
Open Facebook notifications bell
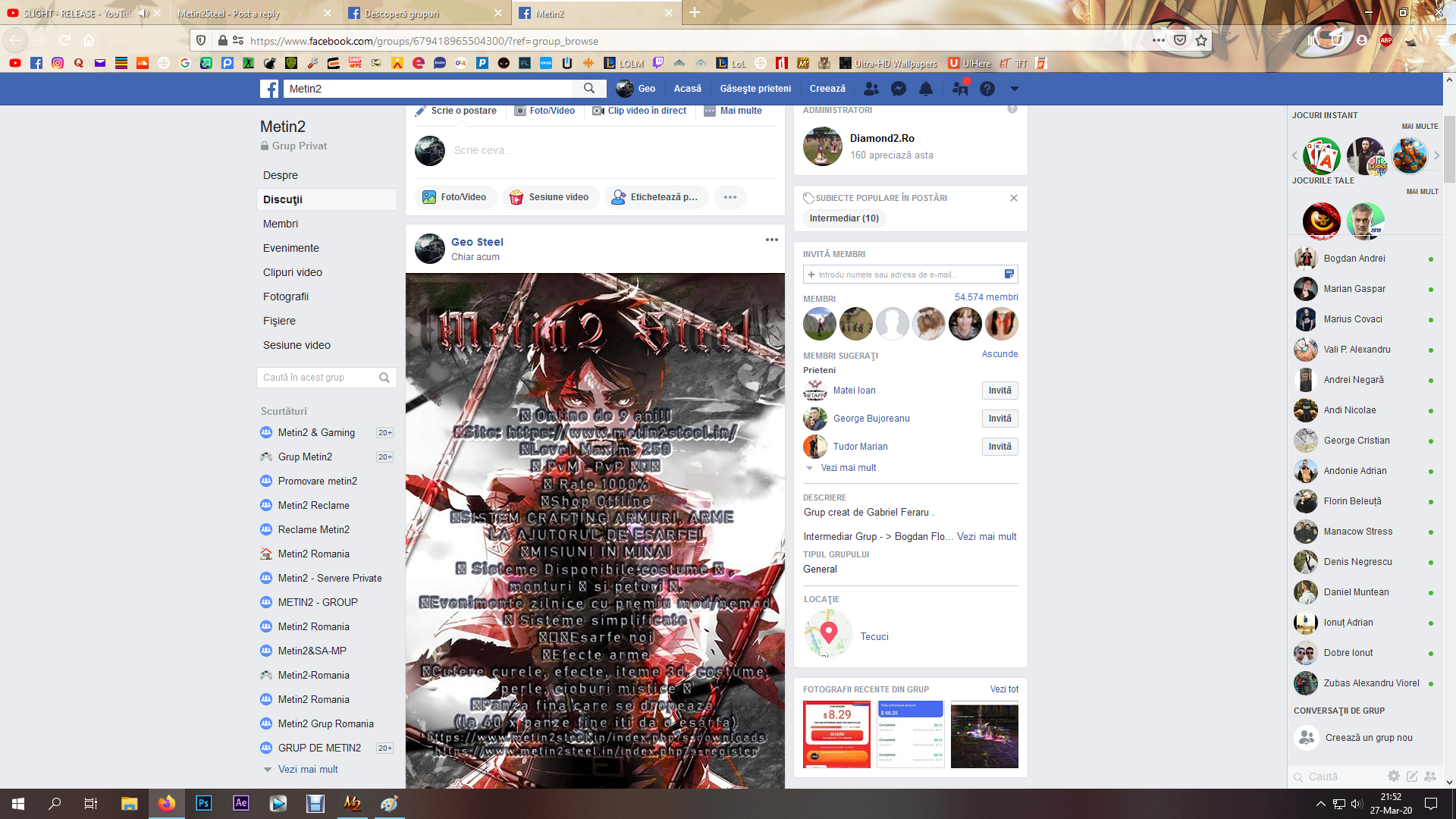pos(926,89)
